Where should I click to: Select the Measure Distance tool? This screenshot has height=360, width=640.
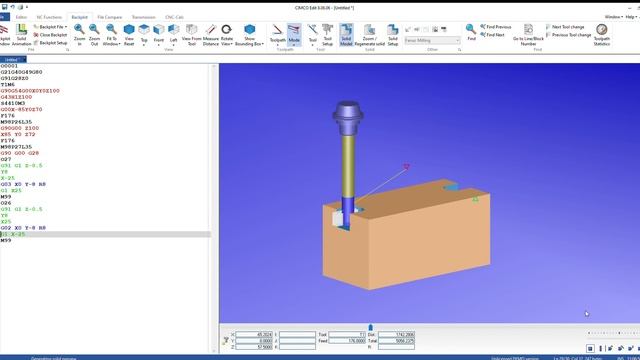211,35
